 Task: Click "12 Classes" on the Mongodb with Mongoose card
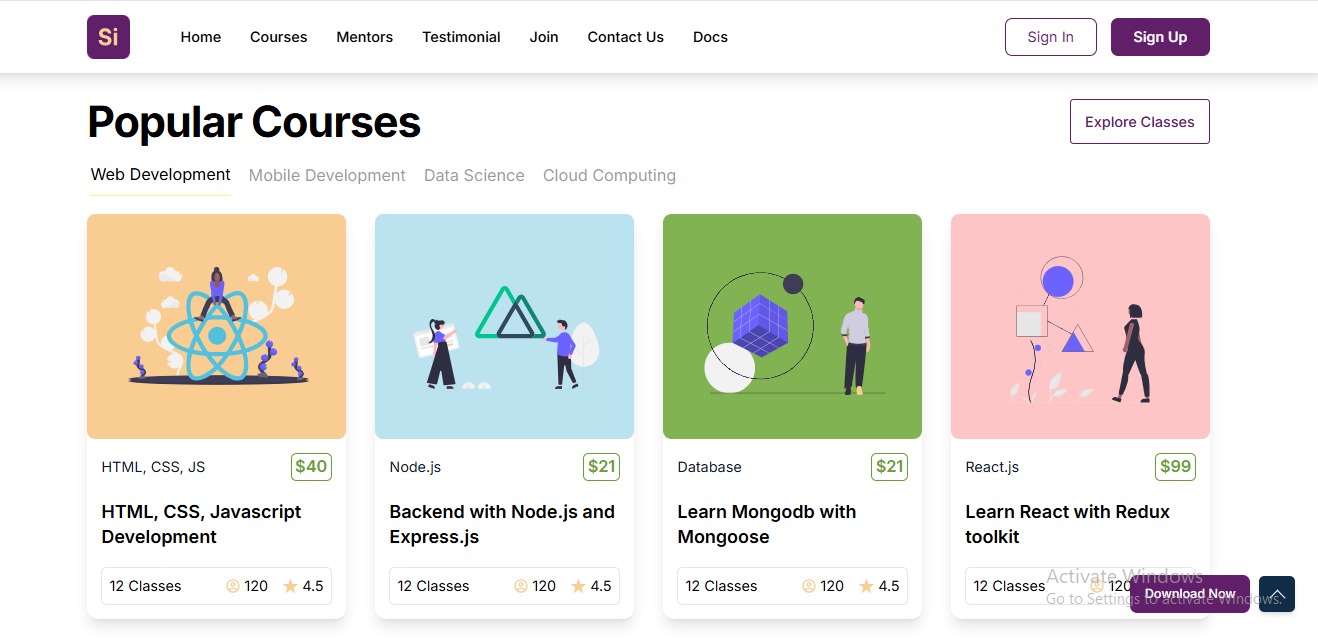[722, 586]
